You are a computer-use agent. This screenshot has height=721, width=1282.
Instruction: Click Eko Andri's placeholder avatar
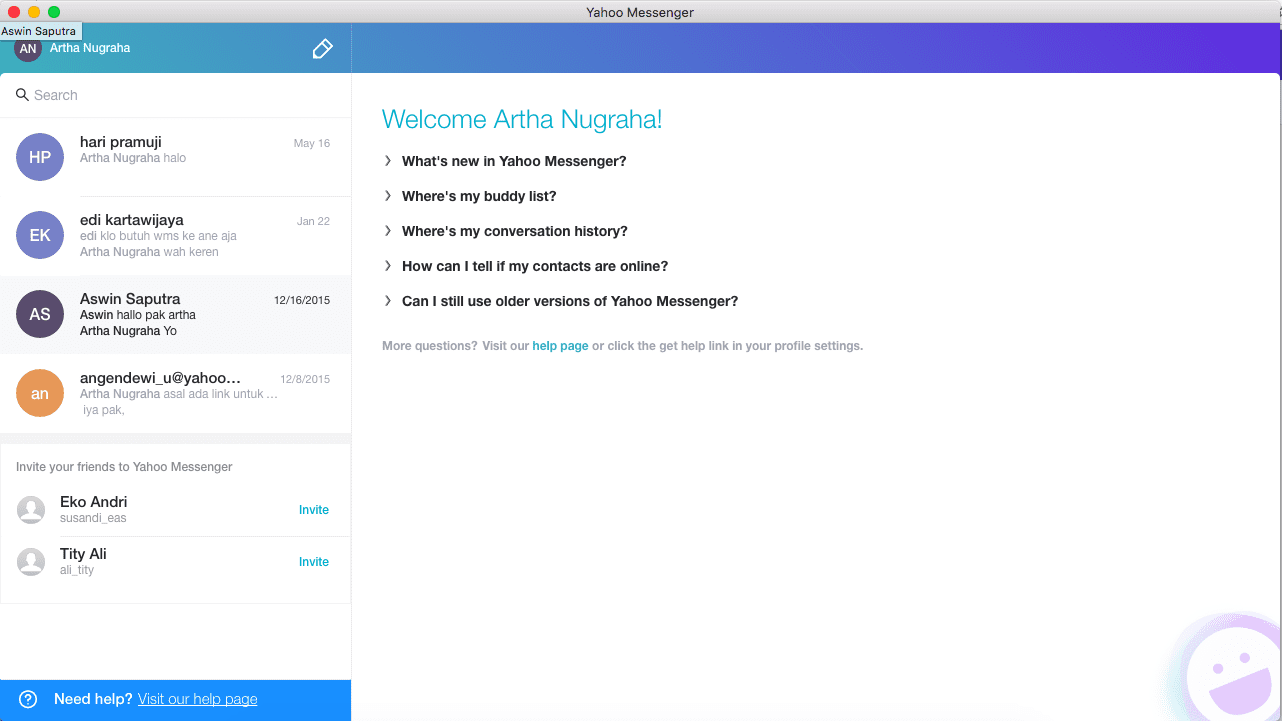[x=32, y=510]
